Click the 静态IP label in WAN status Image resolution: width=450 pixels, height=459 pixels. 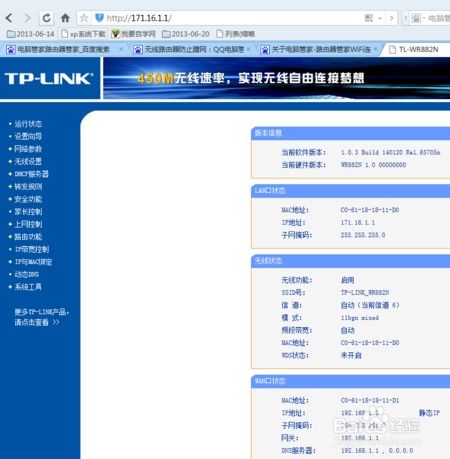click(429, 413)
